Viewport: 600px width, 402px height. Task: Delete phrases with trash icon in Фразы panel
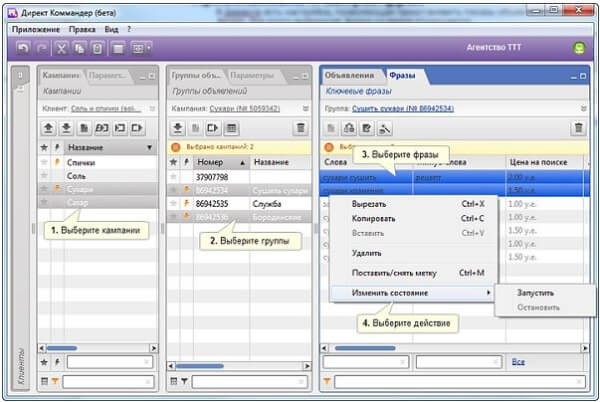click(577, 128)
